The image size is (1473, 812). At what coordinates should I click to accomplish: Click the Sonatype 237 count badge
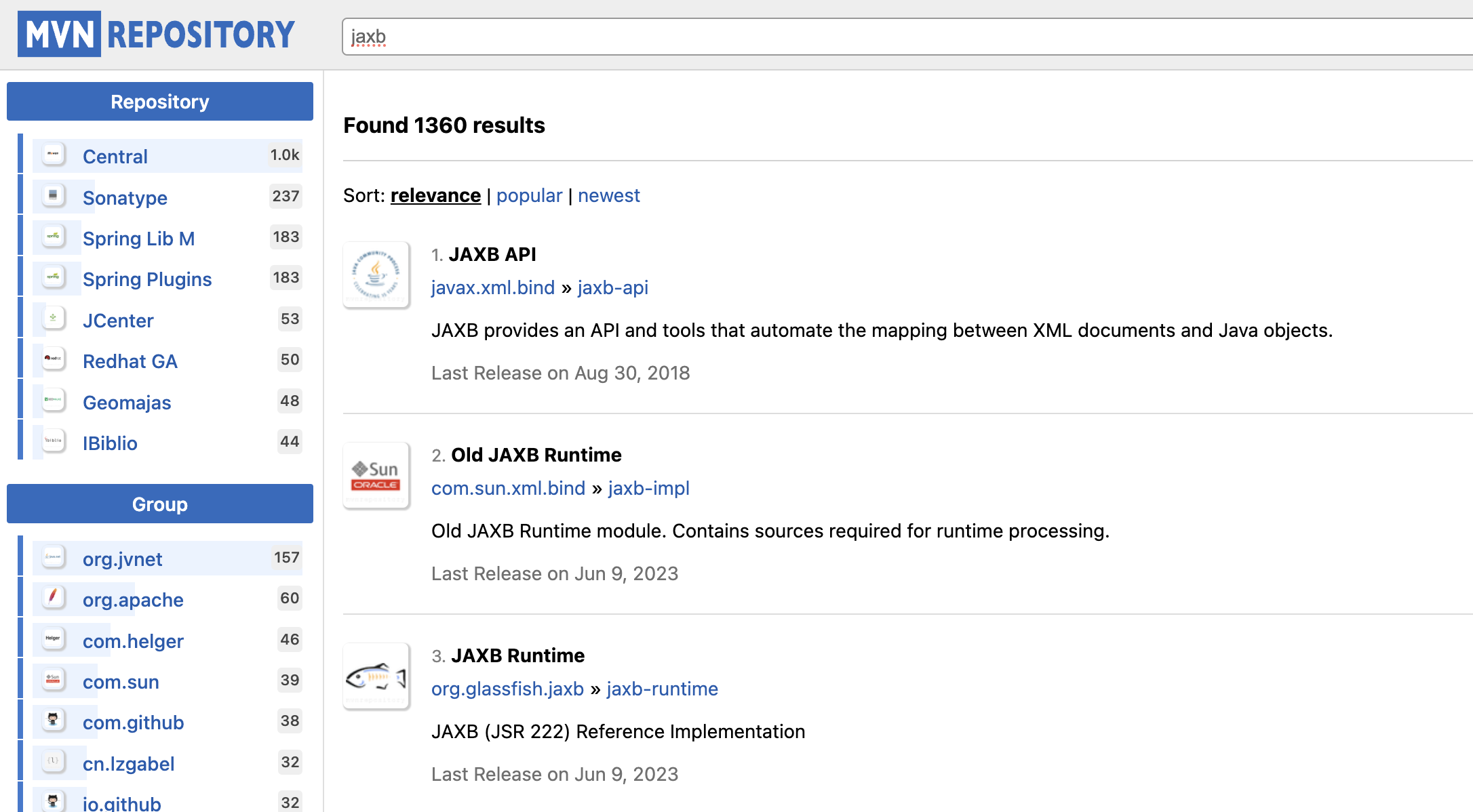(x=286, y=196)
